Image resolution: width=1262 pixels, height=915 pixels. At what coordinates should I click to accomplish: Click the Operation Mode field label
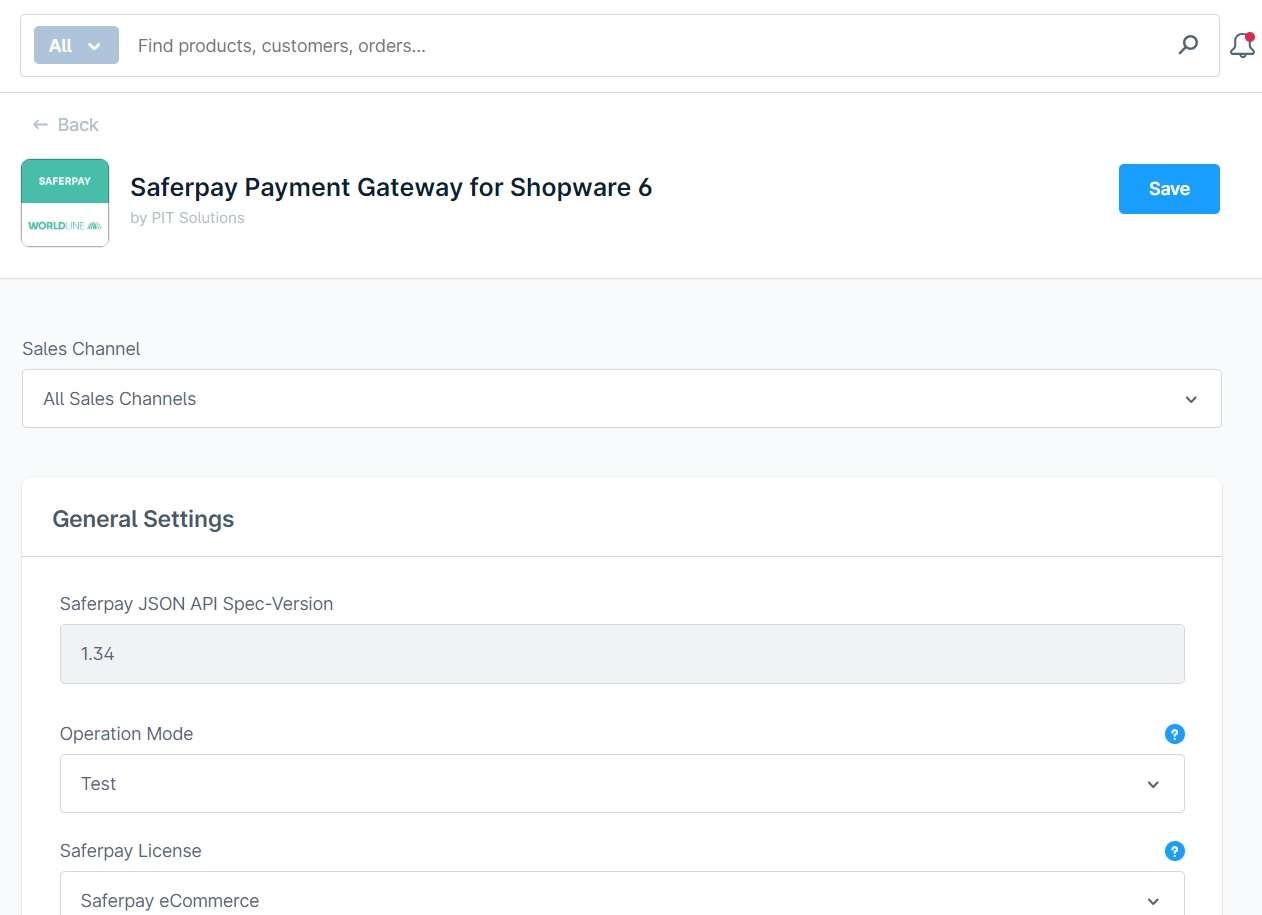pos(126,734)
